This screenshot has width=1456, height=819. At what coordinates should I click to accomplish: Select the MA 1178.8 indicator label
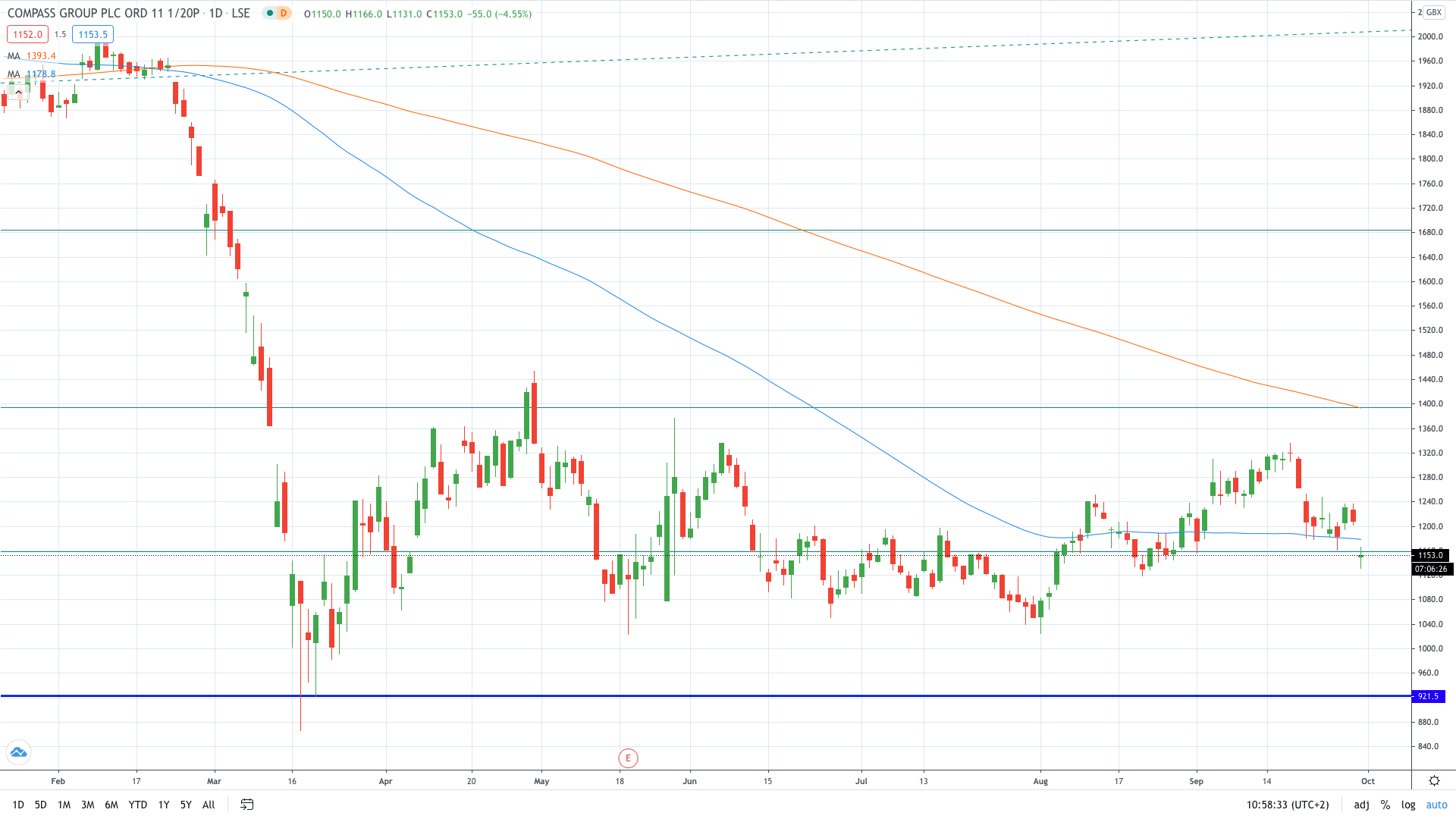tap(32, 74)
